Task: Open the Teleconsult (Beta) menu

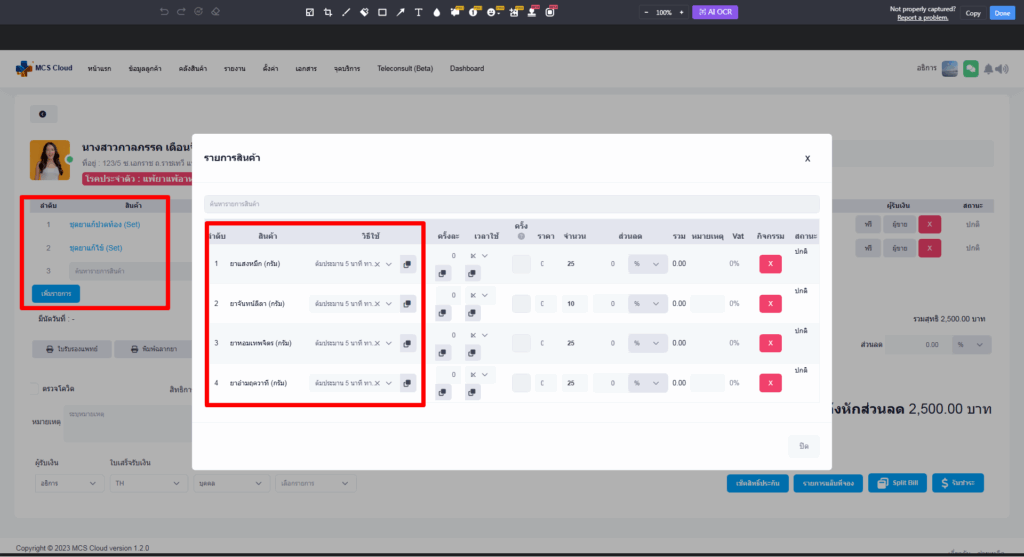Action: point(405,69)
